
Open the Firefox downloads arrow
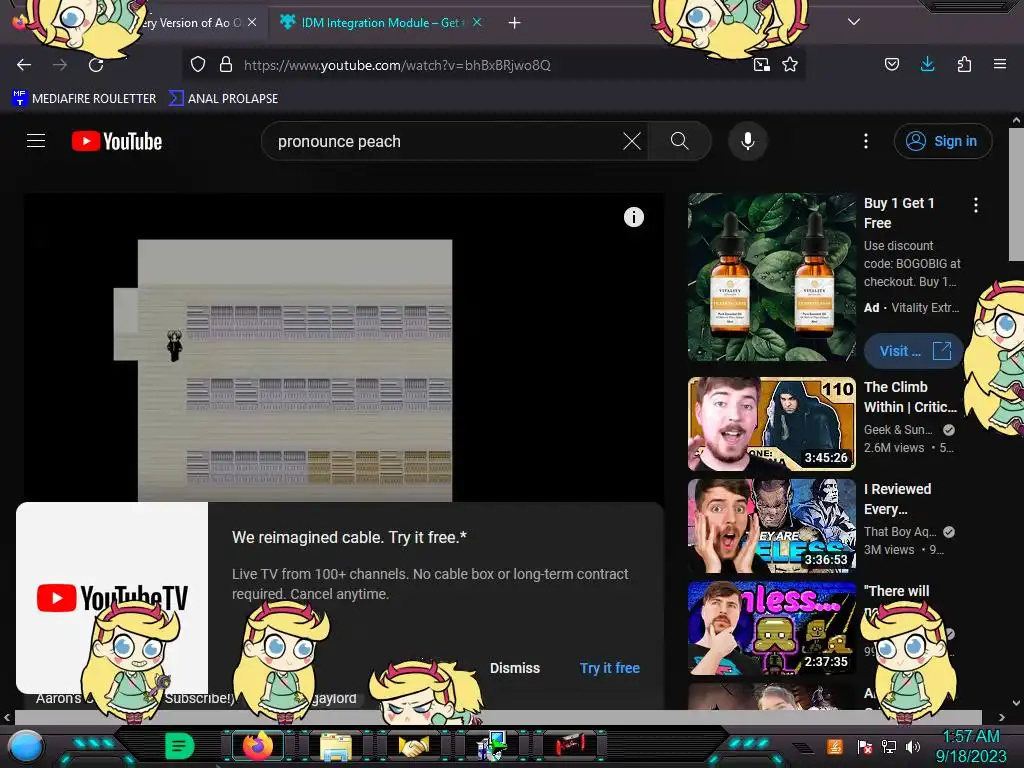click(x=927, y=64)
